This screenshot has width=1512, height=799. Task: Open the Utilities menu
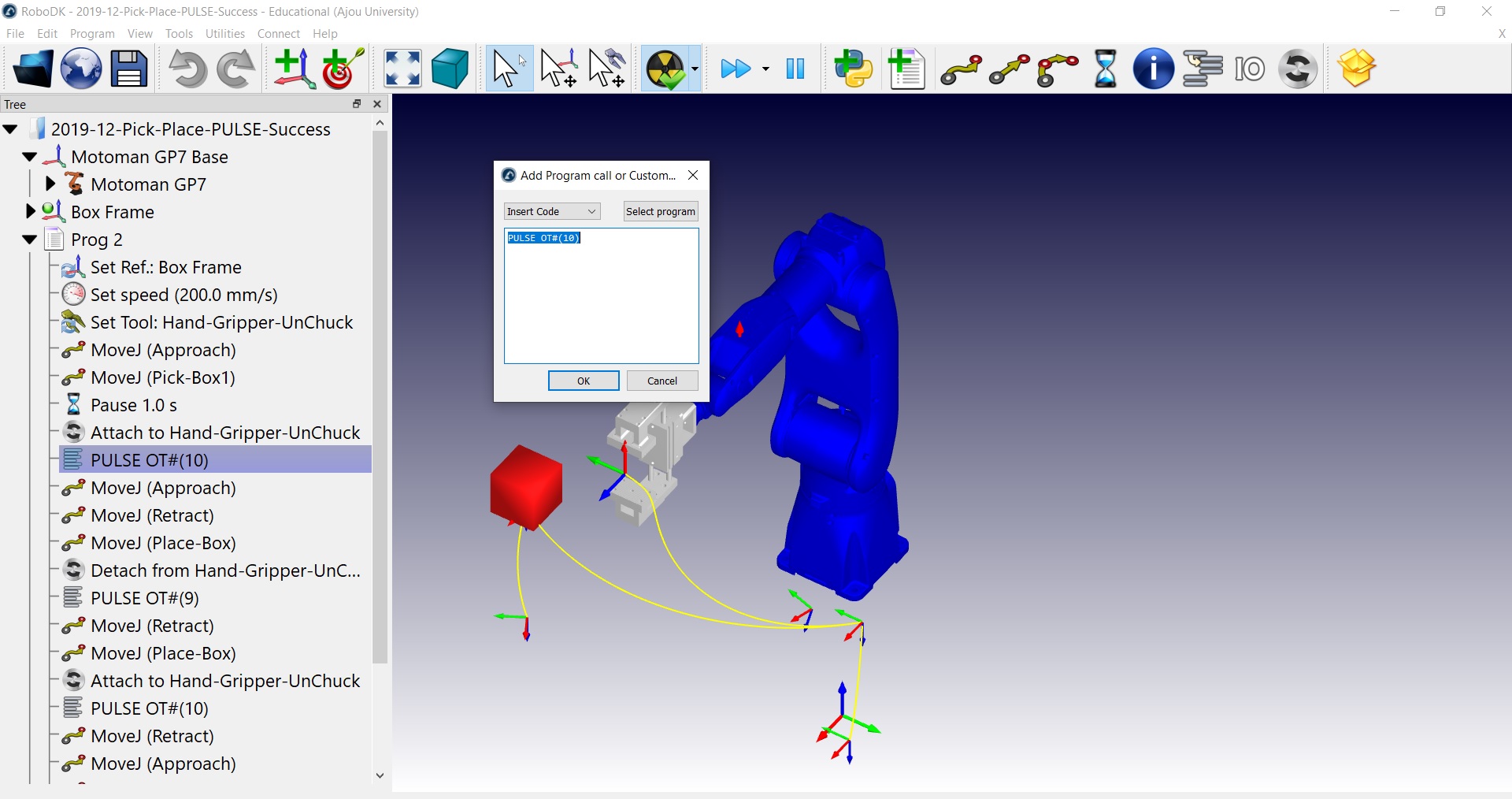[224, 34]
